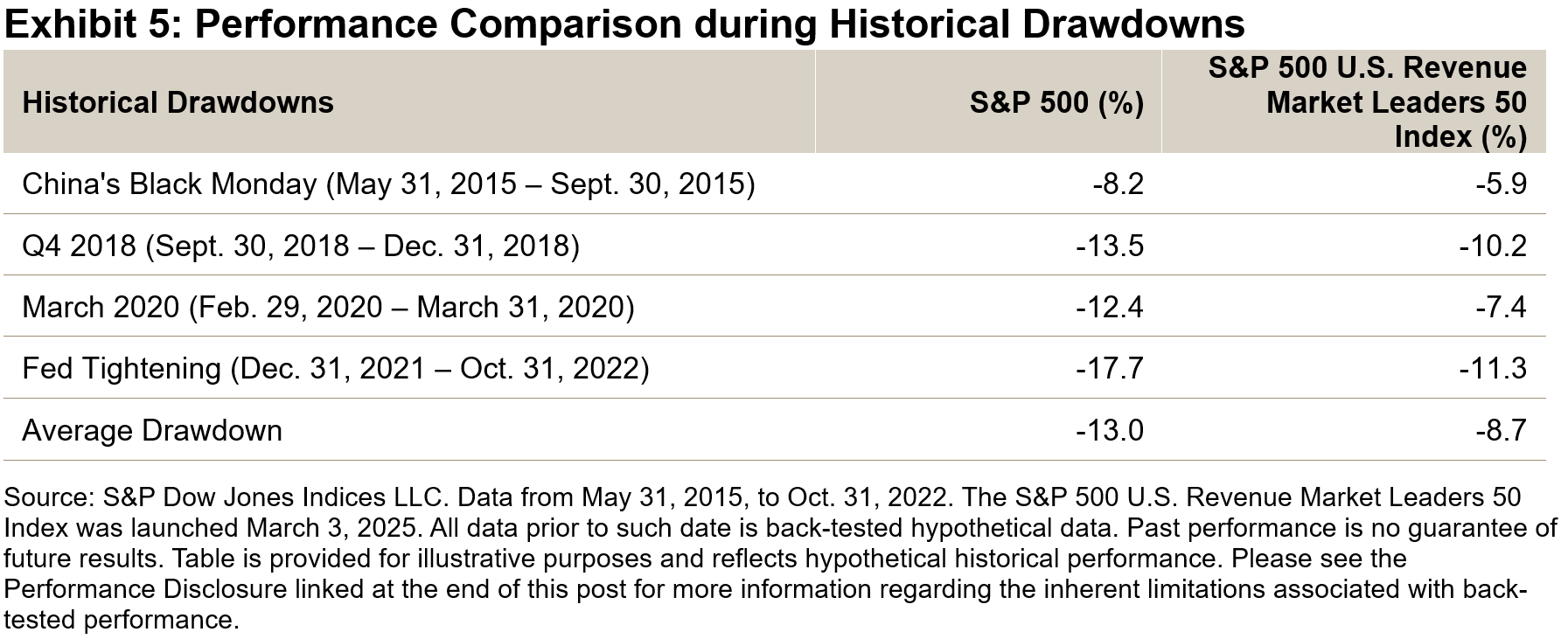Click the Exhibit 5 title heading
Image resolution: width=1568 pixels, height=639 pixels.
(624, 24)
